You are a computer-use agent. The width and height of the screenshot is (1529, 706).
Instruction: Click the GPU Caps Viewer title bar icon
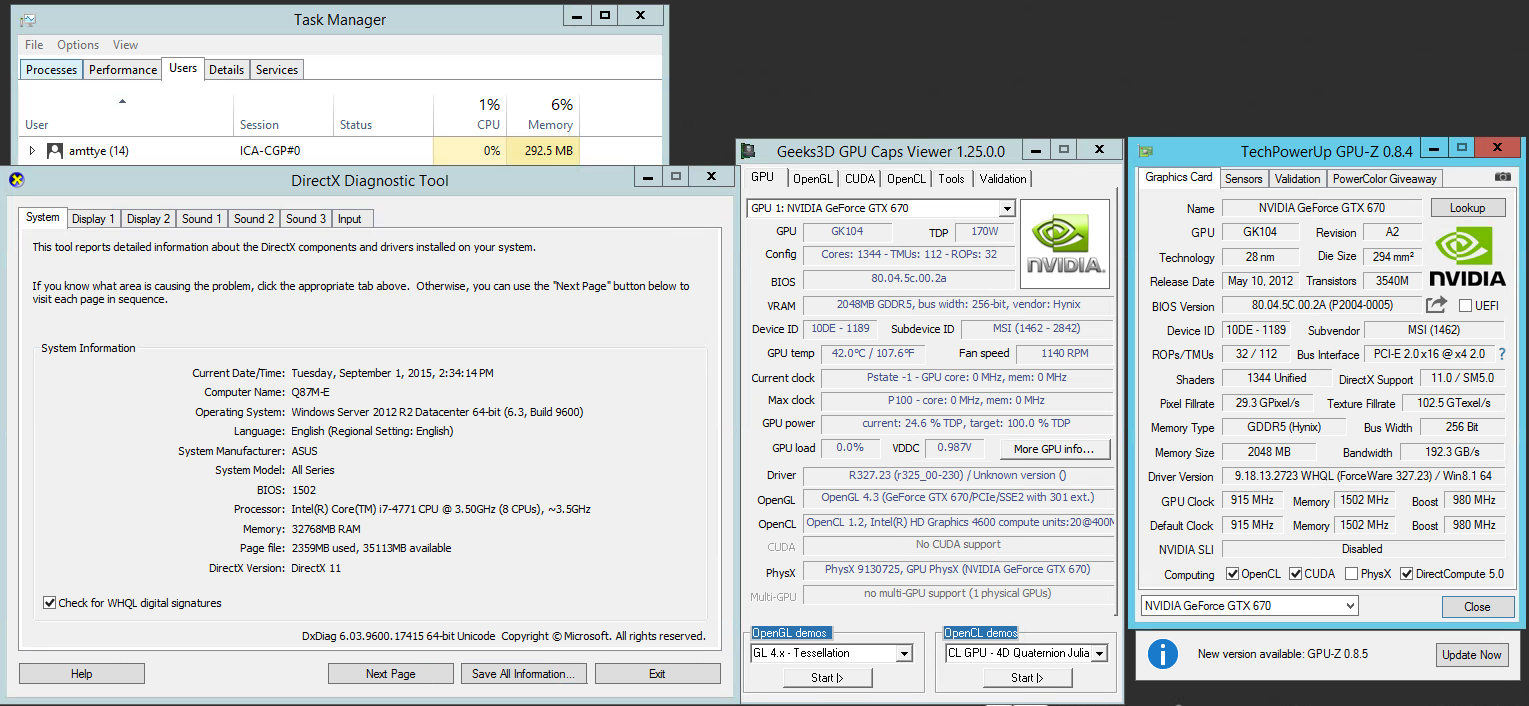748,152
